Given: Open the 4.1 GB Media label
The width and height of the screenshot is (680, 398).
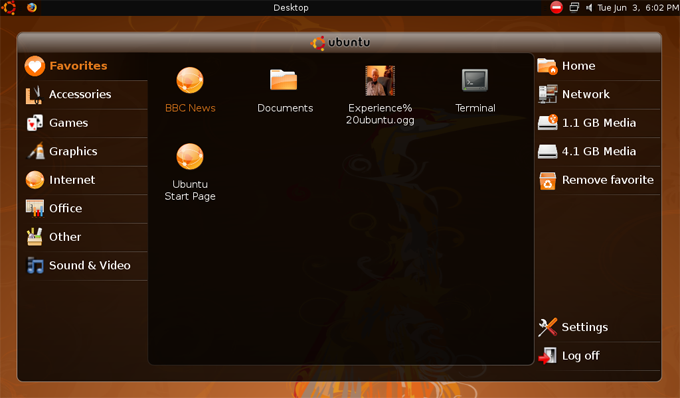Looking at the screenshot, I should (x=599, y=151).
